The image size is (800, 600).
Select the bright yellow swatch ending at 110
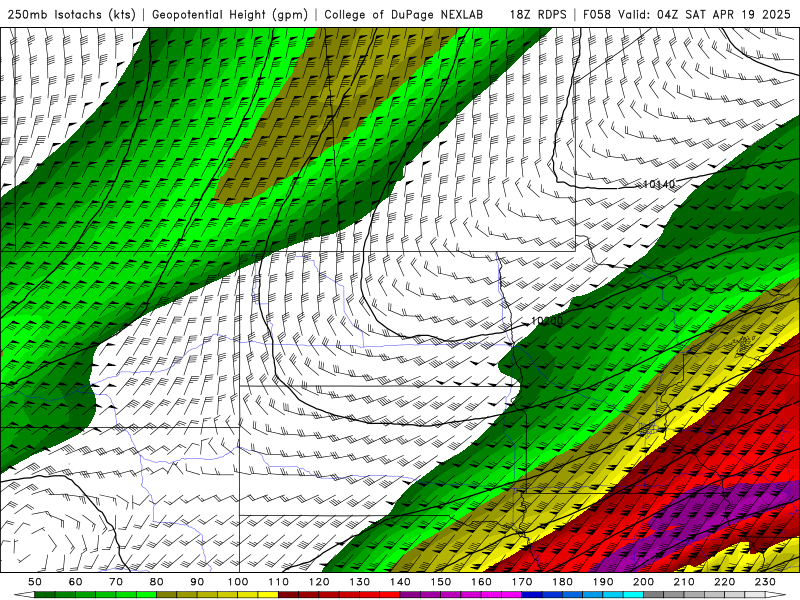click(x=268, y=594)
